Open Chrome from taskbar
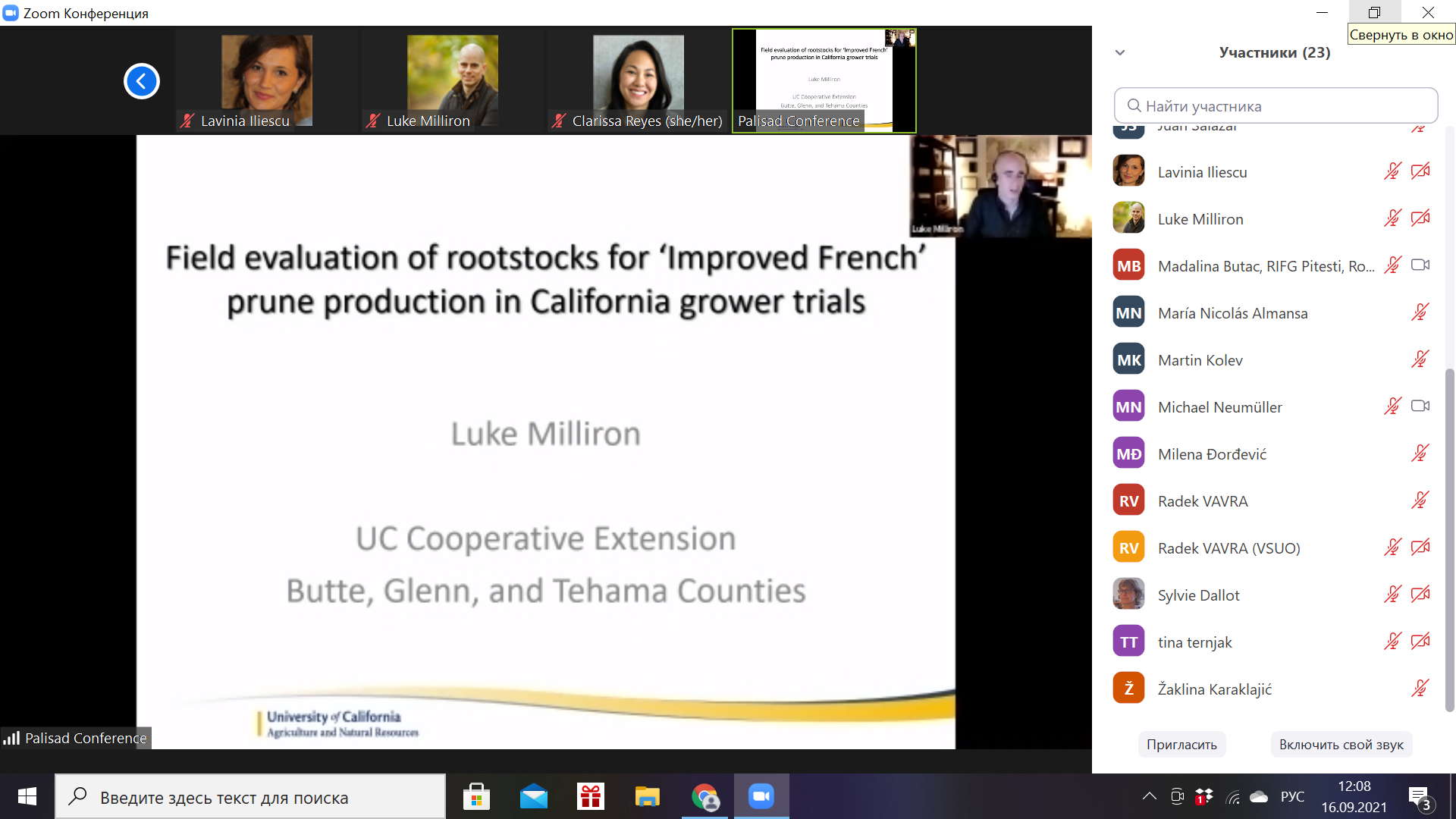The image size is (1456, 819). (x=704, y=796)
